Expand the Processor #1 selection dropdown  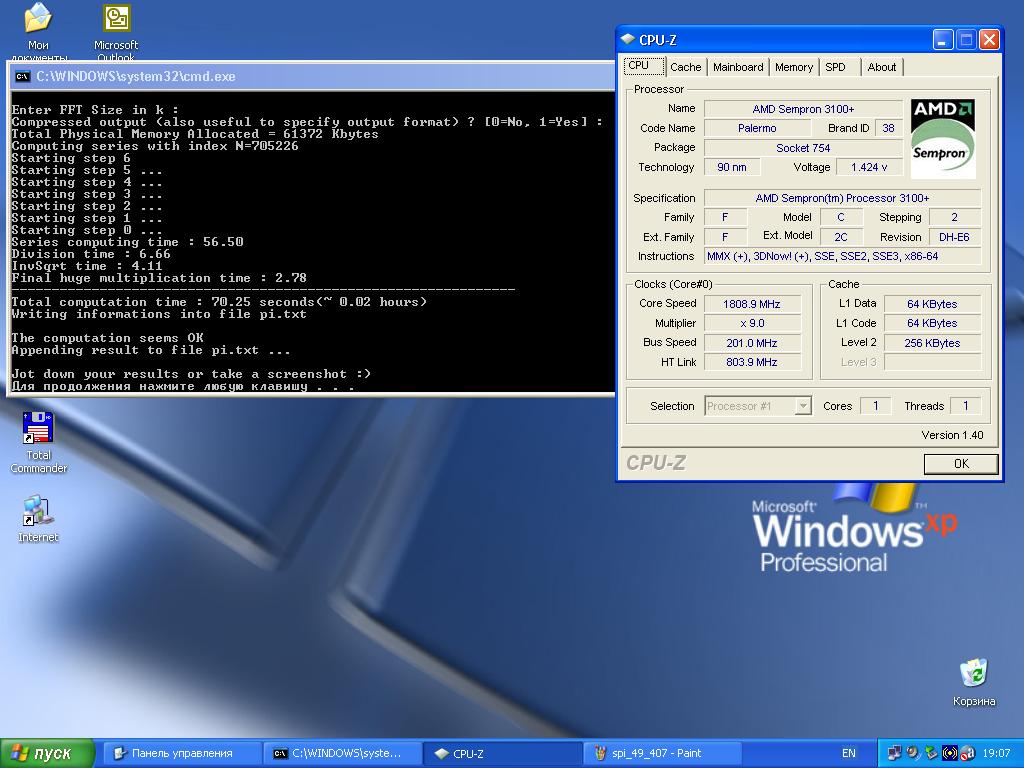point(803,406)
